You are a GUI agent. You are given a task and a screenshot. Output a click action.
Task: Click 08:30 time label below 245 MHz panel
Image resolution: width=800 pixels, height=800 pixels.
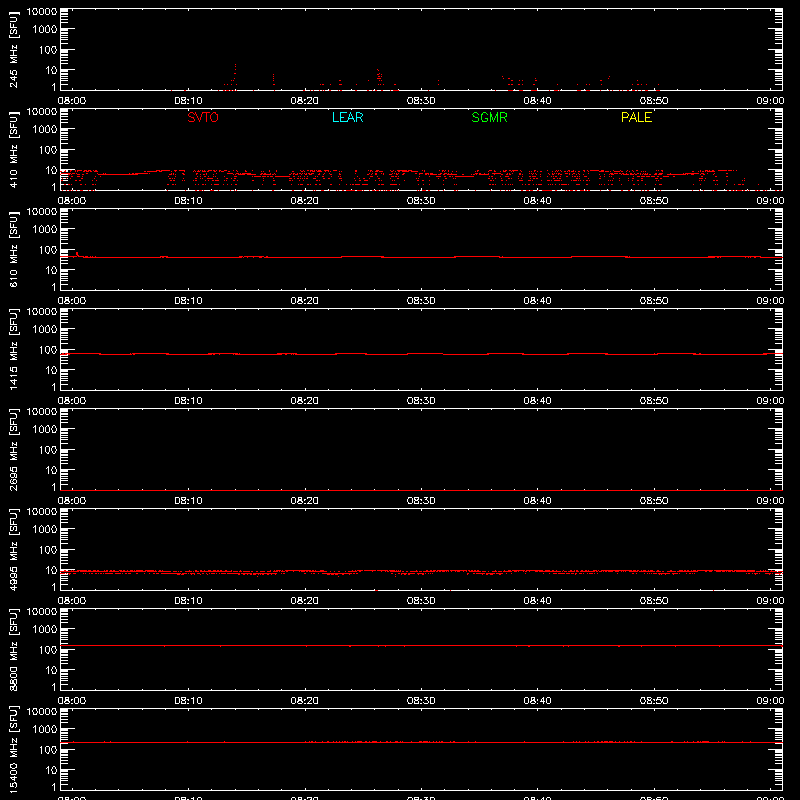[x=421, y=101]
